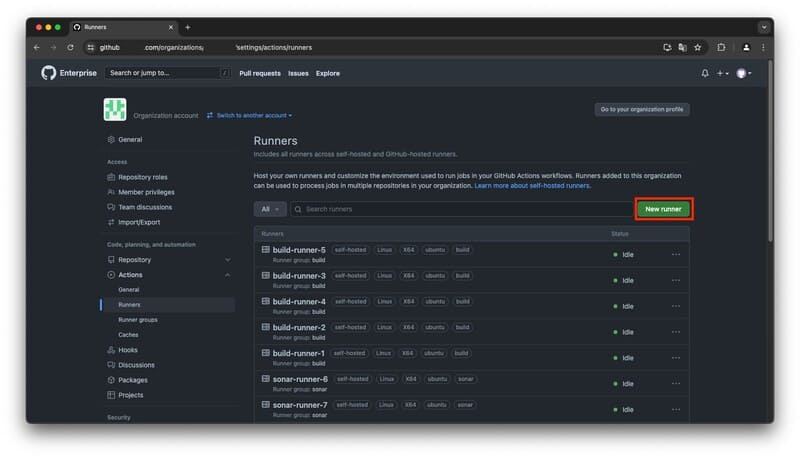800x458 pixels.
Task: Click the New runner button
Action: point(663,209)
